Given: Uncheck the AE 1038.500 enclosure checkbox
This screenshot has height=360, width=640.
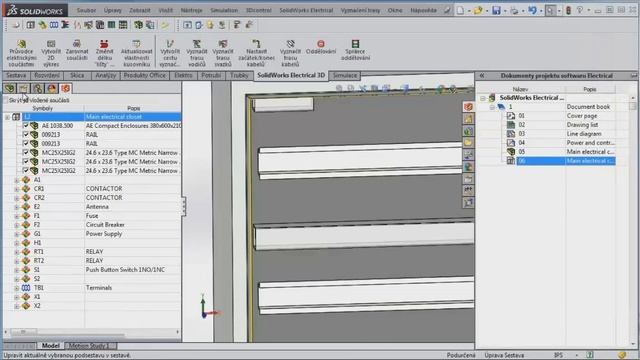Looking at the screenshot, I should (x=26, y=126).
